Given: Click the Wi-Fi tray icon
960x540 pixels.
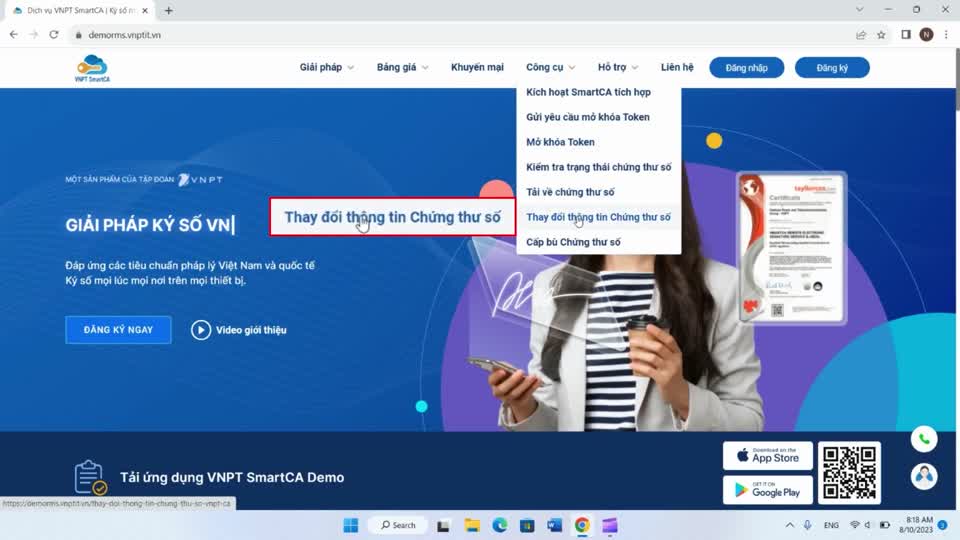Looking at the screenshot, I should pyautogui.click(x=855, y=525).
